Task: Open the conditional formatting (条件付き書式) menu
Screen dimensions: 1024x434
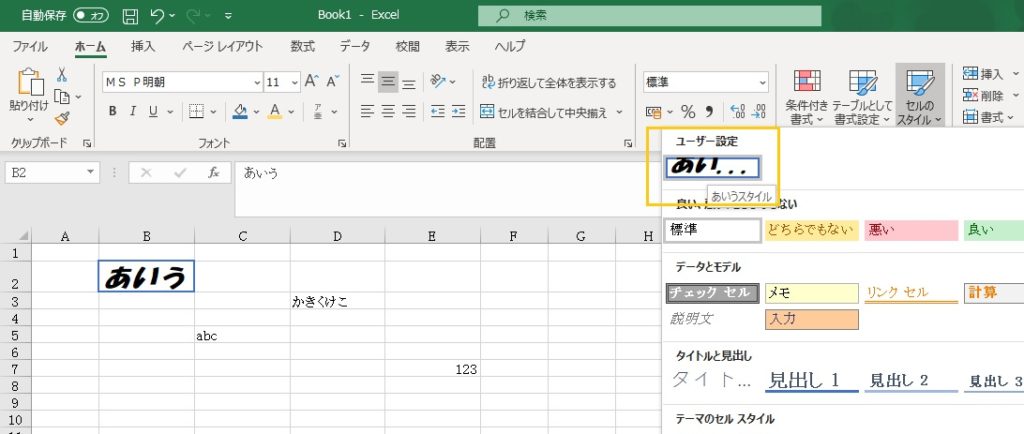Action: point(805,99)
